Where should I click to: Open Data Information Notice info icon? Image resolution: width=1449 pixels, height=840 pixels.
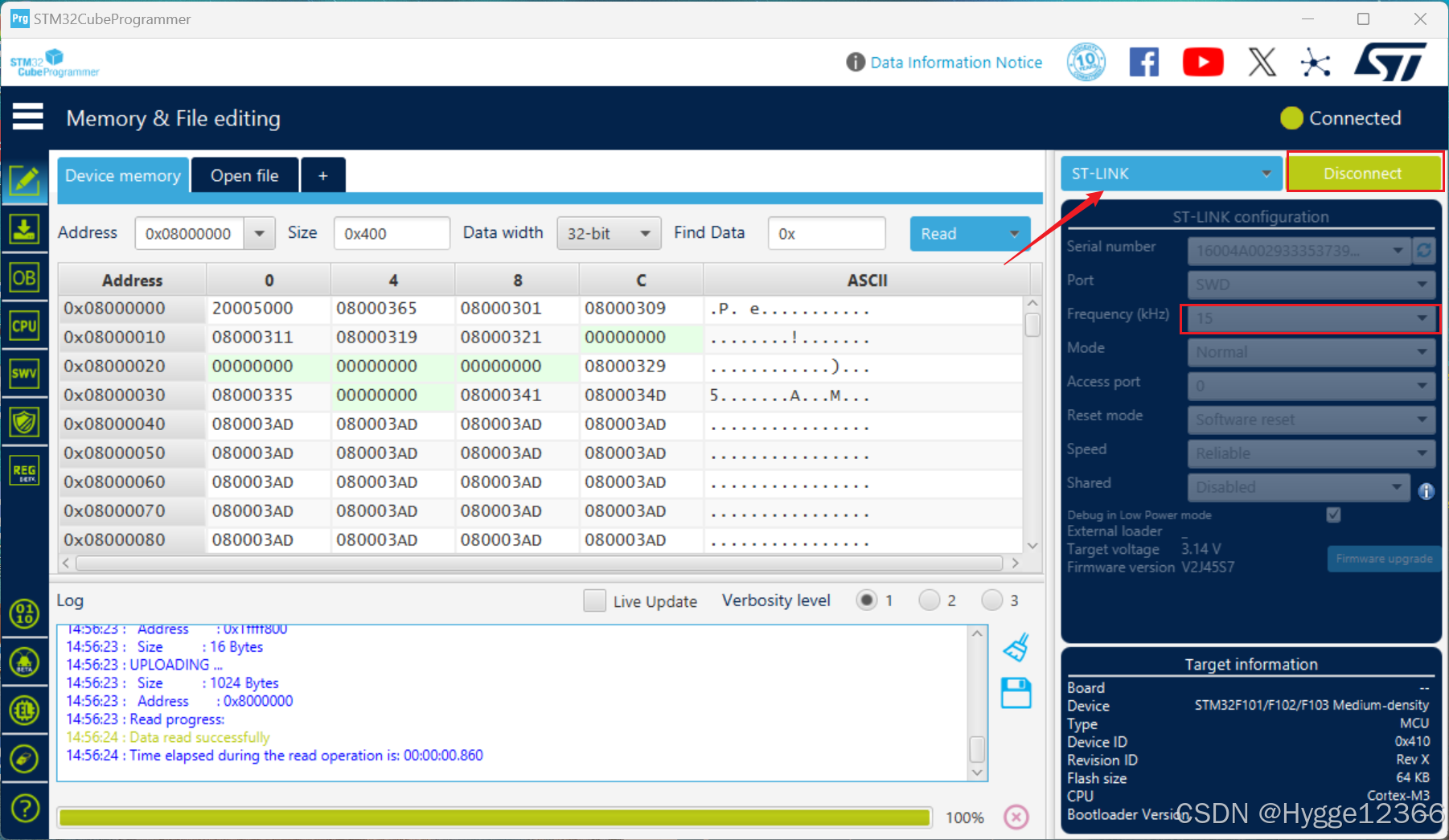click(856, 62)
